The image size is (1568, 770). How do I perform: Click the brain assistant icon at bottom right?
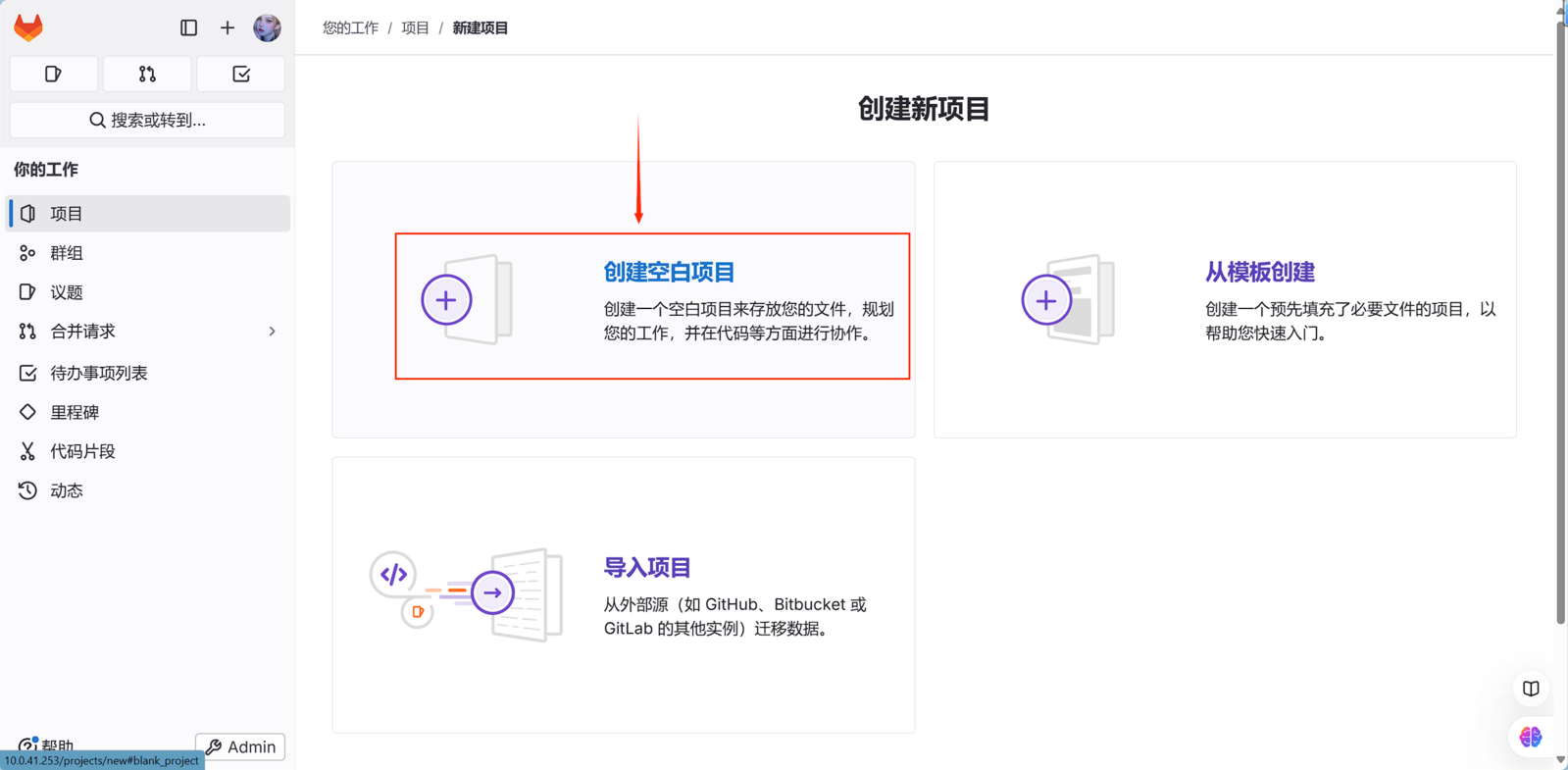pyautogui.click(x=1531, y=737)
